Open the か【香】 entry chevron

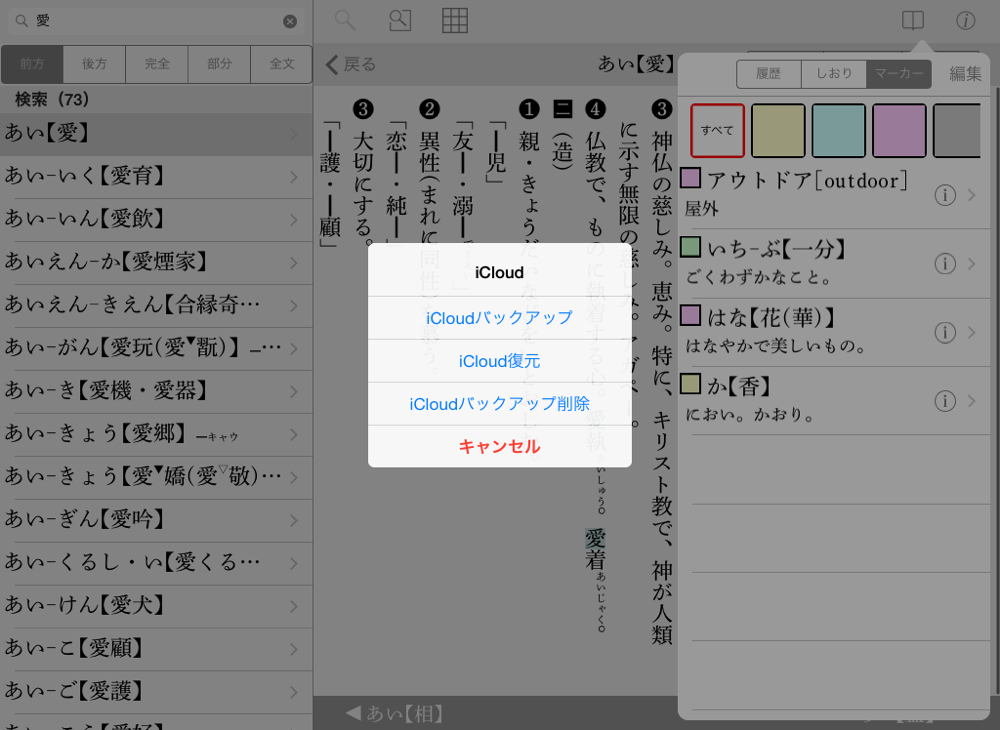coord(972,401)
